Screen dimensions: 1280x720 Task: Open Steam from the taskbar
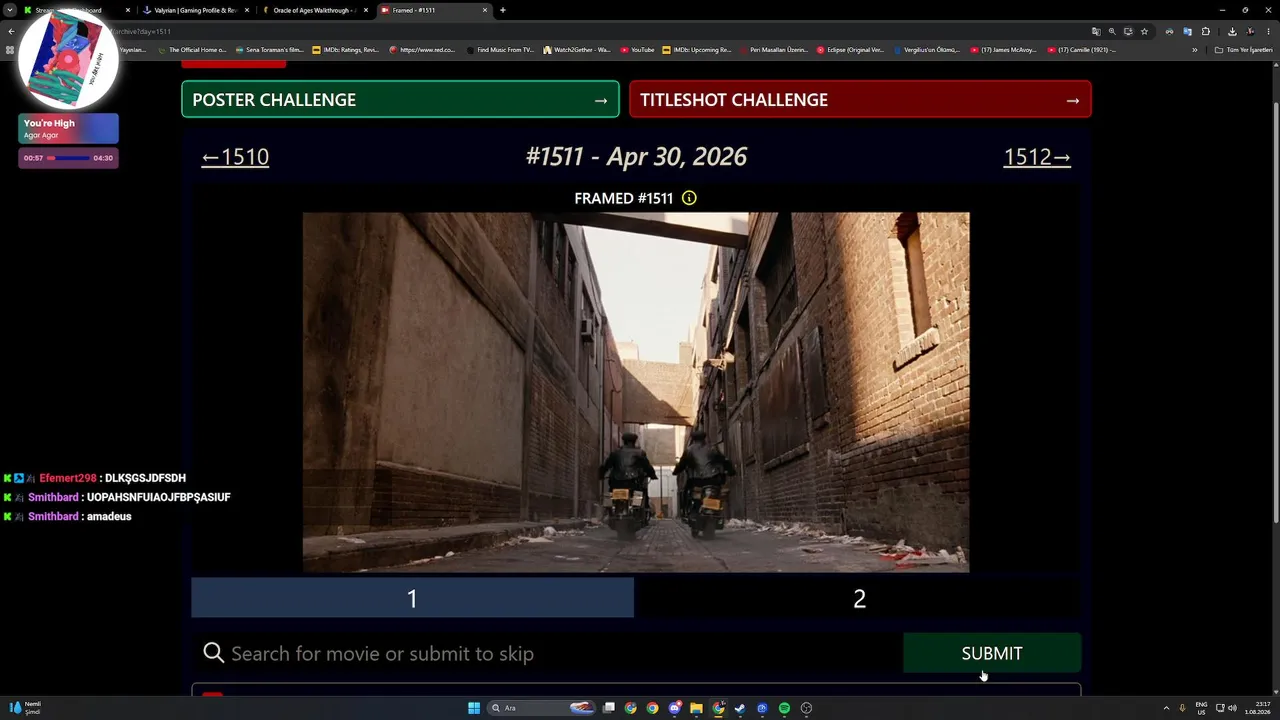click(740, 708)
